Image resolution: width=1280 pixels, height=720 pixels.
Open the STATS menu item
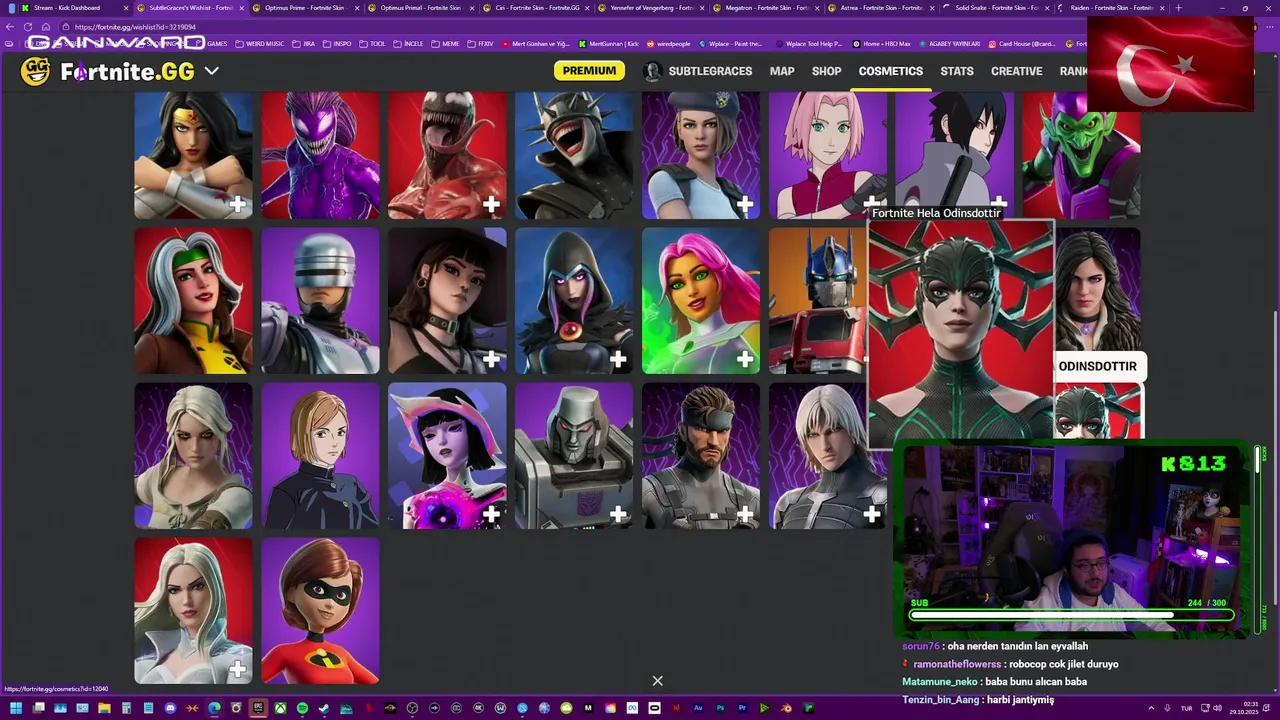[x=957, y=71]
